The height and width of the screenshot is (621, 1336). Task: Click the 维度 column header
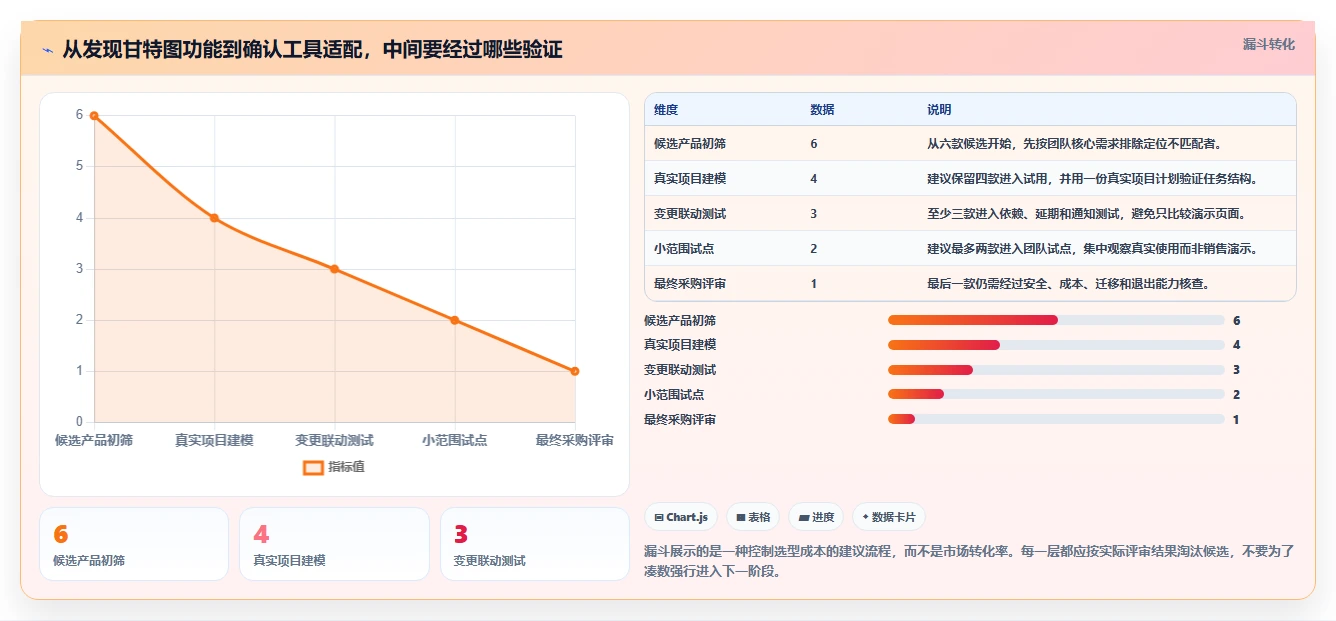pyautogui.click(x=666, y=110)
